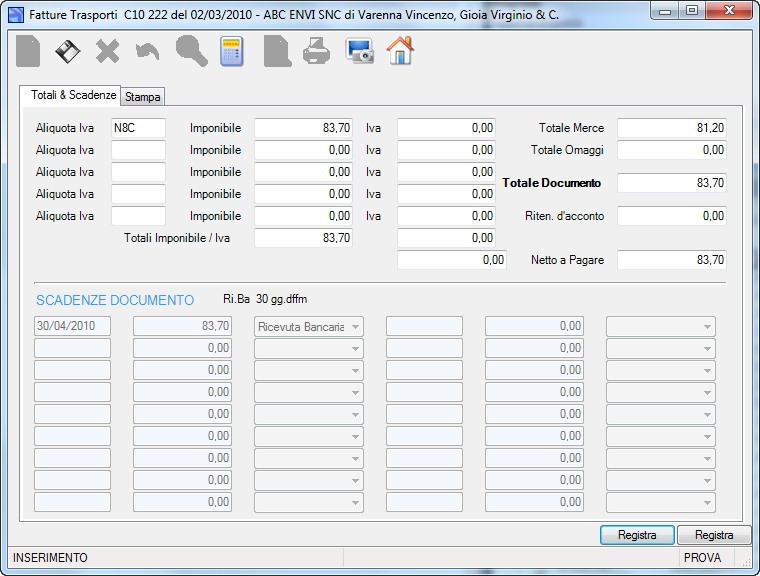760x576 pixels.
Task: Select the Totali & Scadenze tab
Action: 73,95
